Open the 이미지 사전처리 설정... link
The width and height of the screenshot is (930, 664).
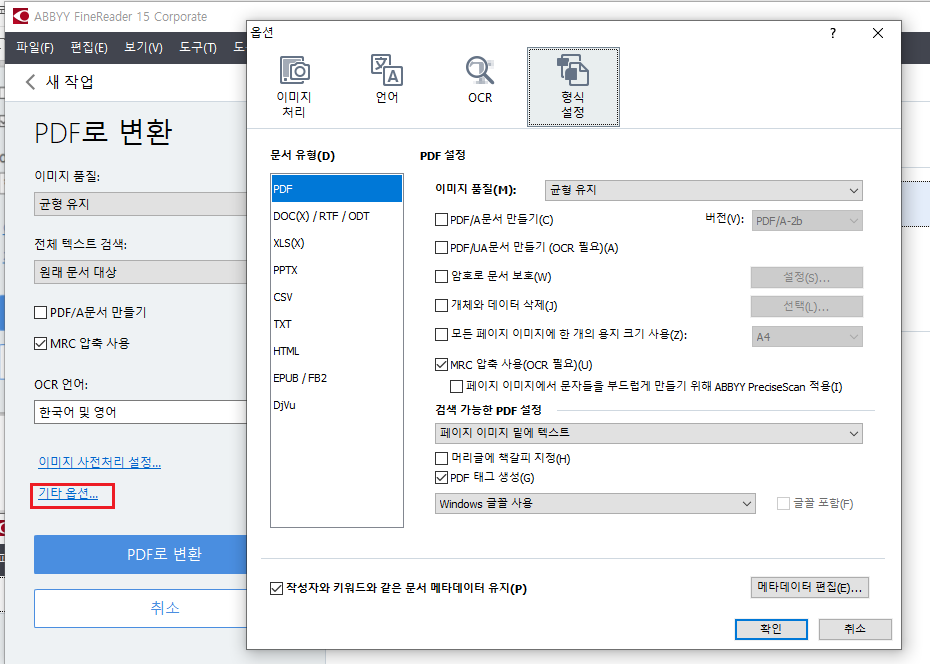100,462
